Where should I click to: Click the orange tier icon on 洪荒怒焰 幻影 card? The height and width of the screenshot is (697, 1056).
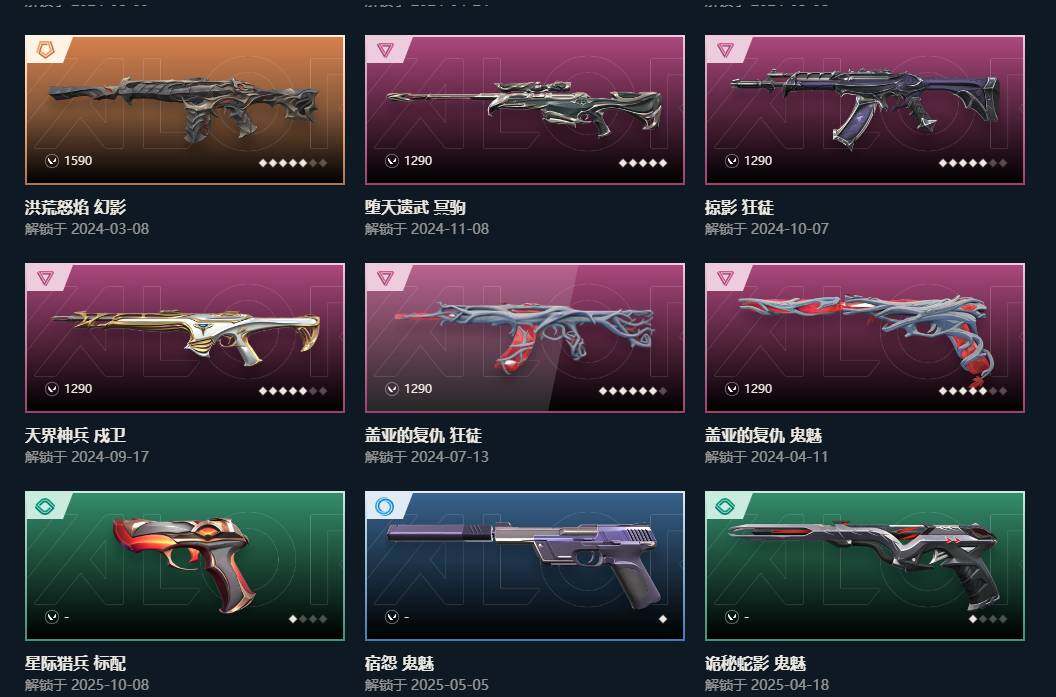[45, 49]
